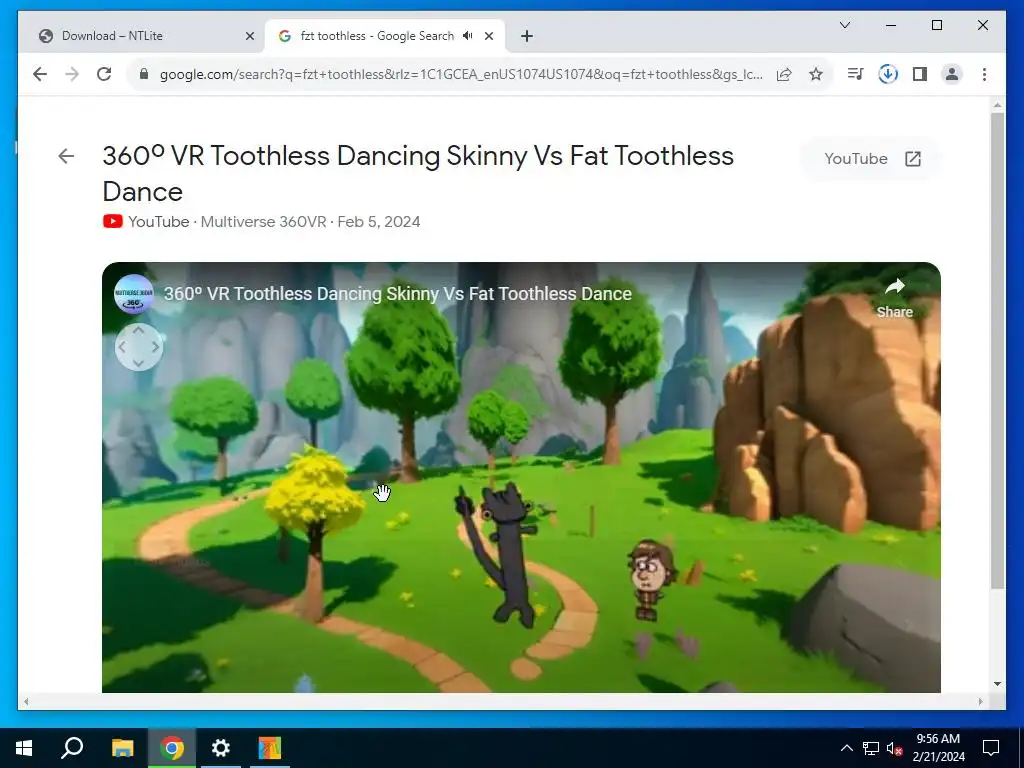Click Share in the video player
The height and width of the screenshot is (768, 1024).
pyautogui.click(x=895, y=298)
